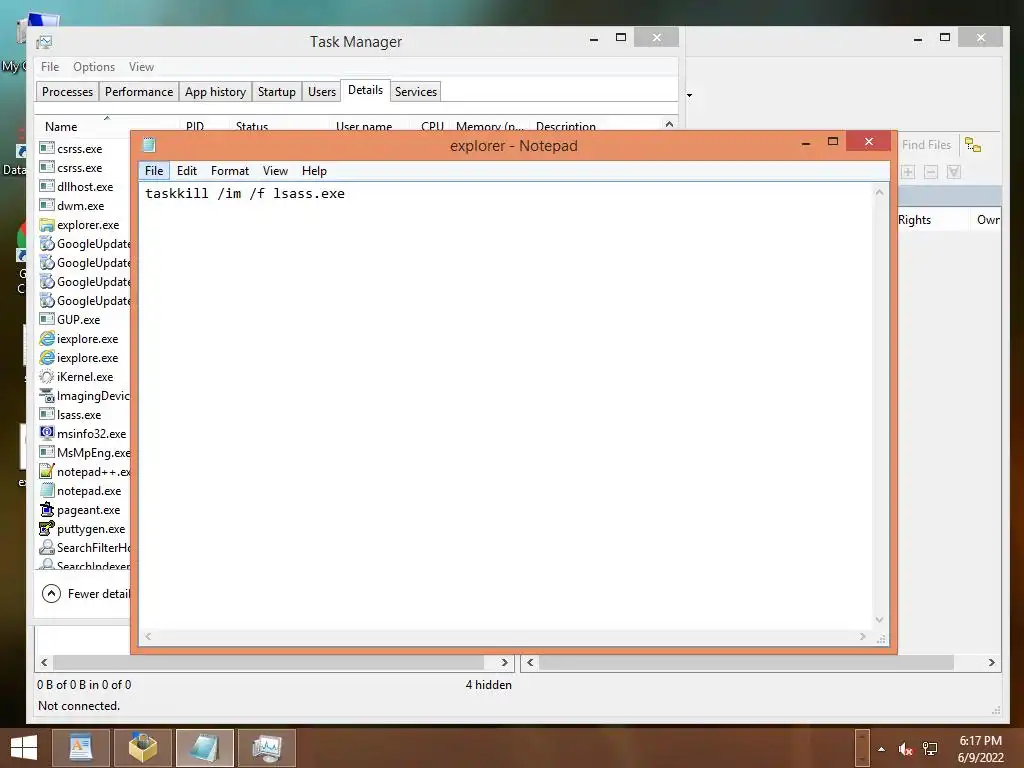This screenshot has width=1024, height=768.
Task: Select the Details tab in Task Manager
Action: [x=366, y=90]
